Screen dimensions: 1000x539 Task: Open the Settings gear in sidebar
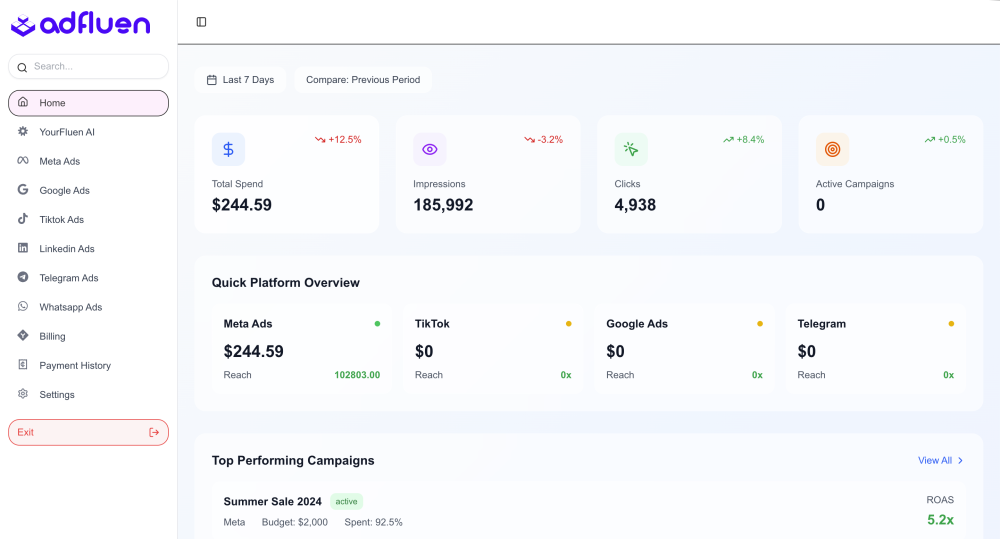pos(56,395)
